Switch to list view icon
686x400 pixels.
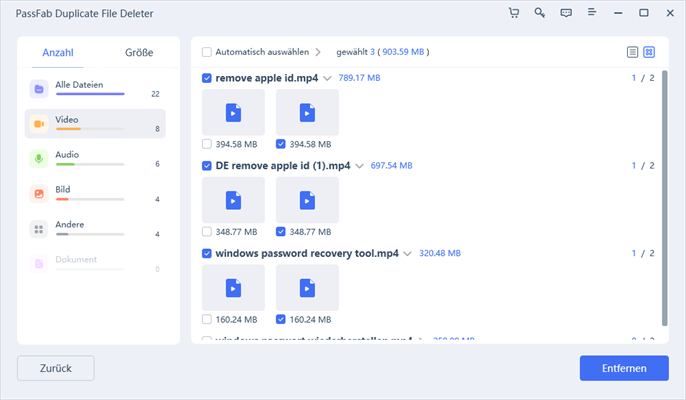point(632,51)
